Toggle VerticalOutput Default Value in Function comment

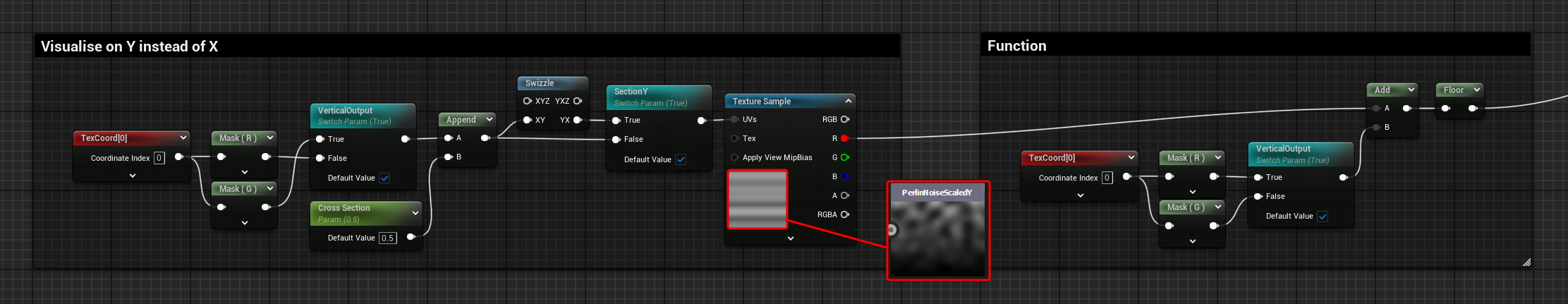[1323, 217]
